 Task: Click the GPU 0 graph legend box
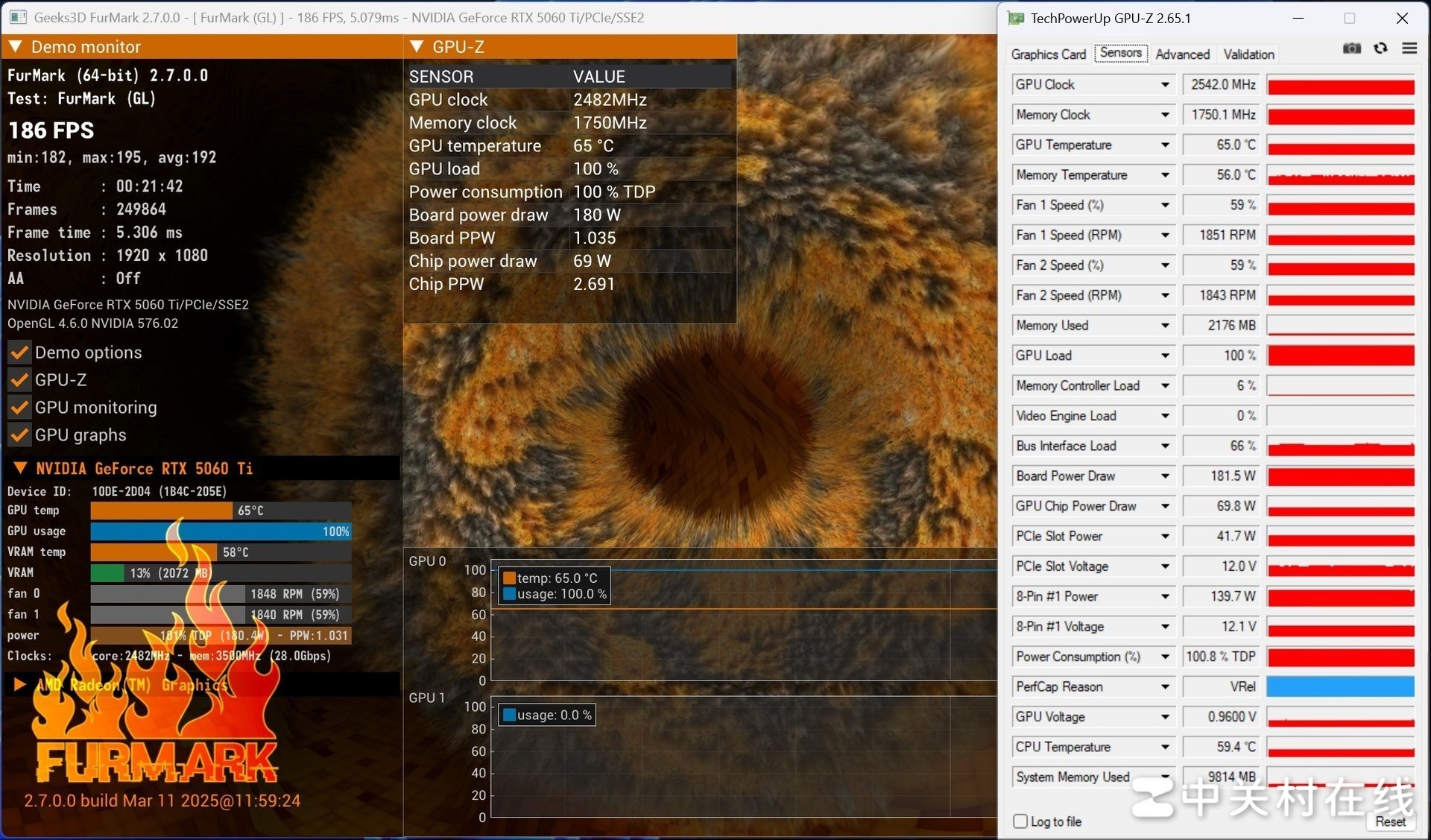pos(554,586)
